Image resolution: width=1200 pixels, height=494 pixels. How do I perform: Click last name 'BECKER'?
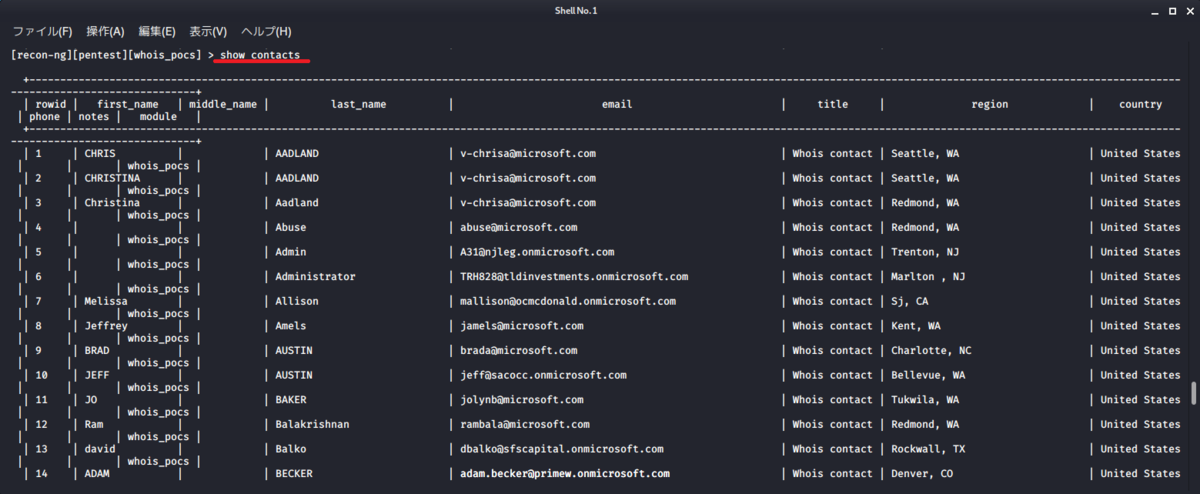(294, 474)
